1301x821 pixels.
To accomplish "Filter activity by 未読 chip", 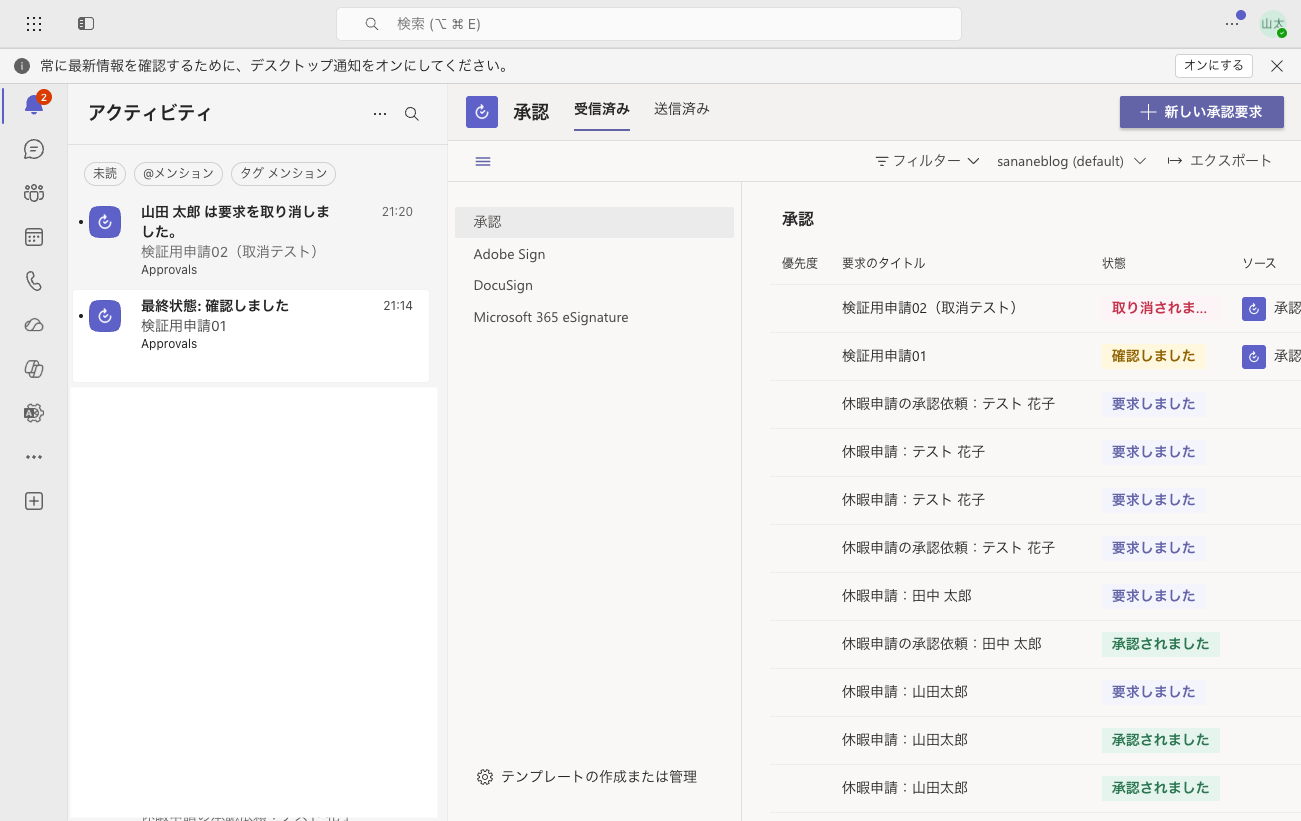I will coord(105,173).
